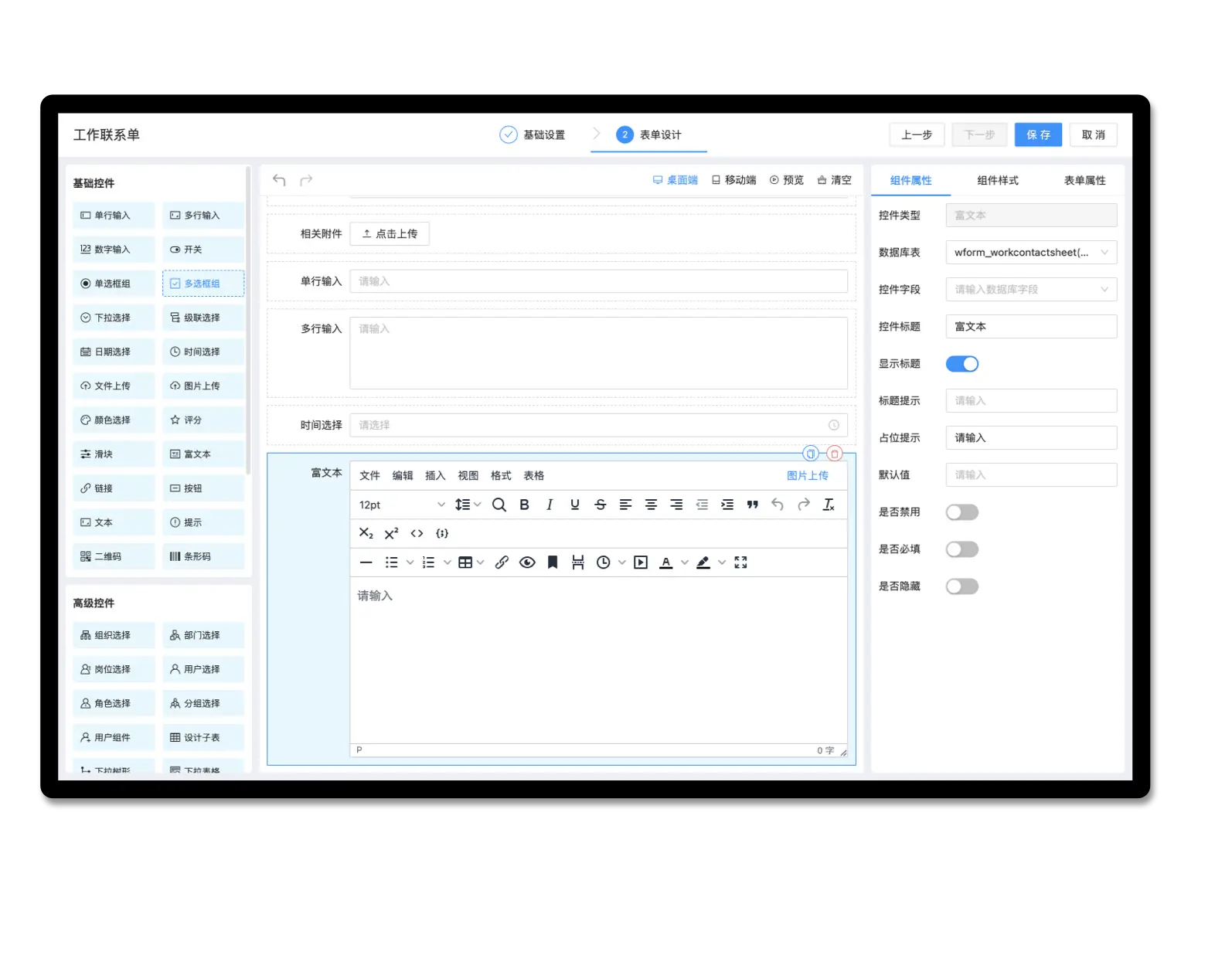Click 点击上传 attachment button

[390, 234]
